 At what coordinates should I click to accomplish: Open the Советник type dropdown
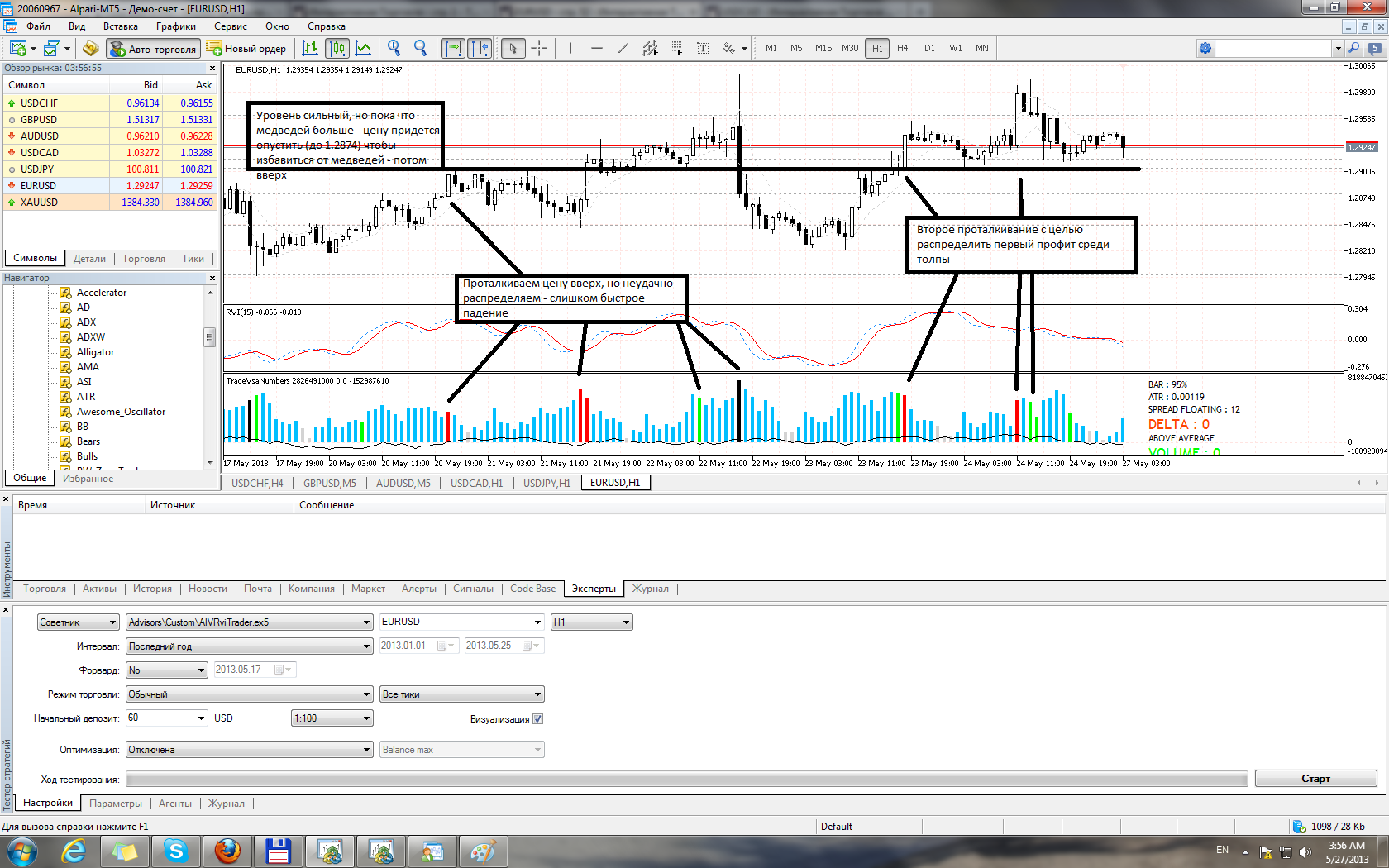click(x=79, y=622)
